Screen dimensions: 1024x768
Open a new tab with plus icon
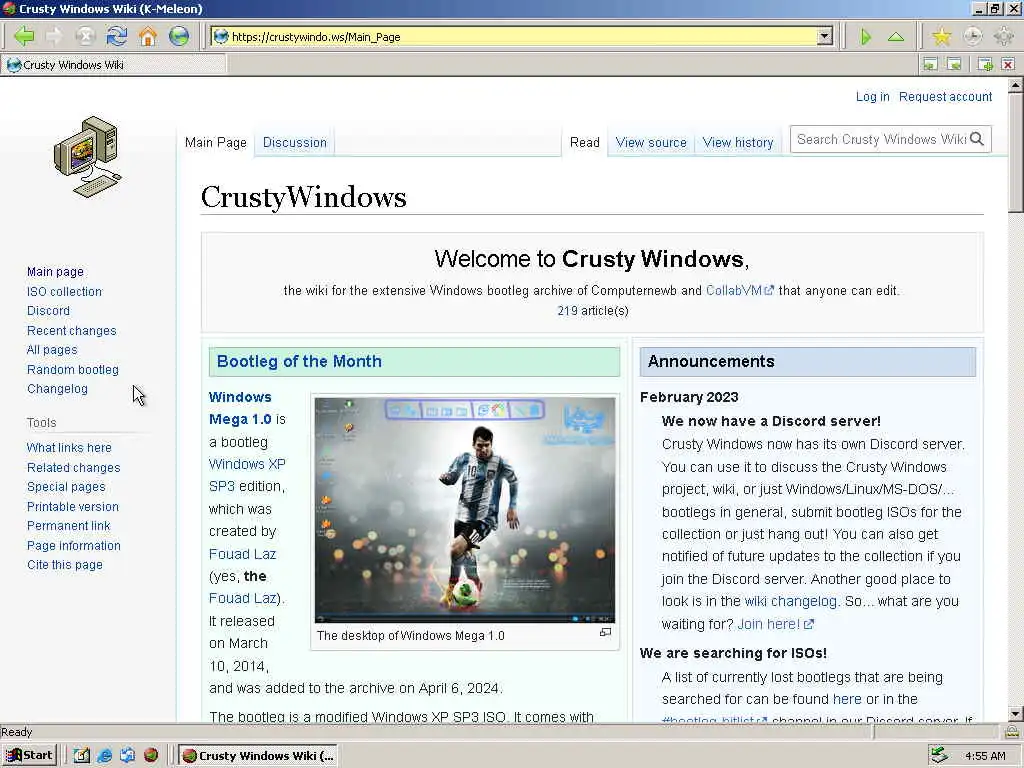[985, 64]
